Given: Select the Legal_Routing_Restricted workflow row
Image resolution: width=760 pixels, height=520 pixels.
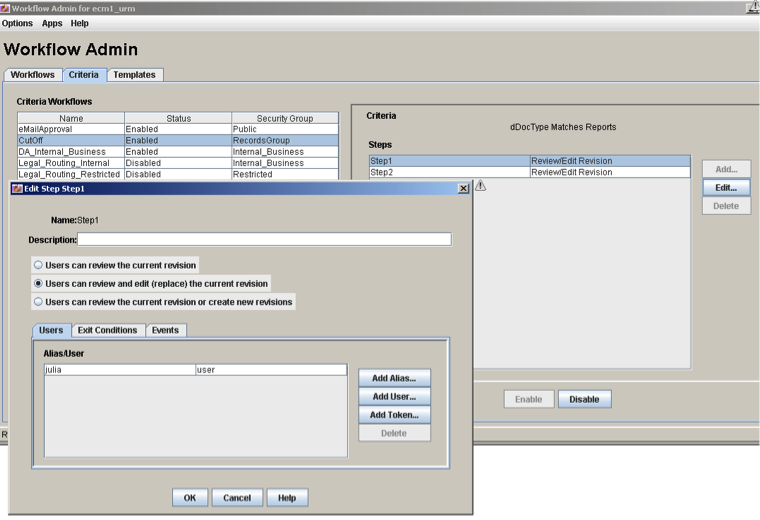Looking at the screenshot, I should click(x=178, y=174).
